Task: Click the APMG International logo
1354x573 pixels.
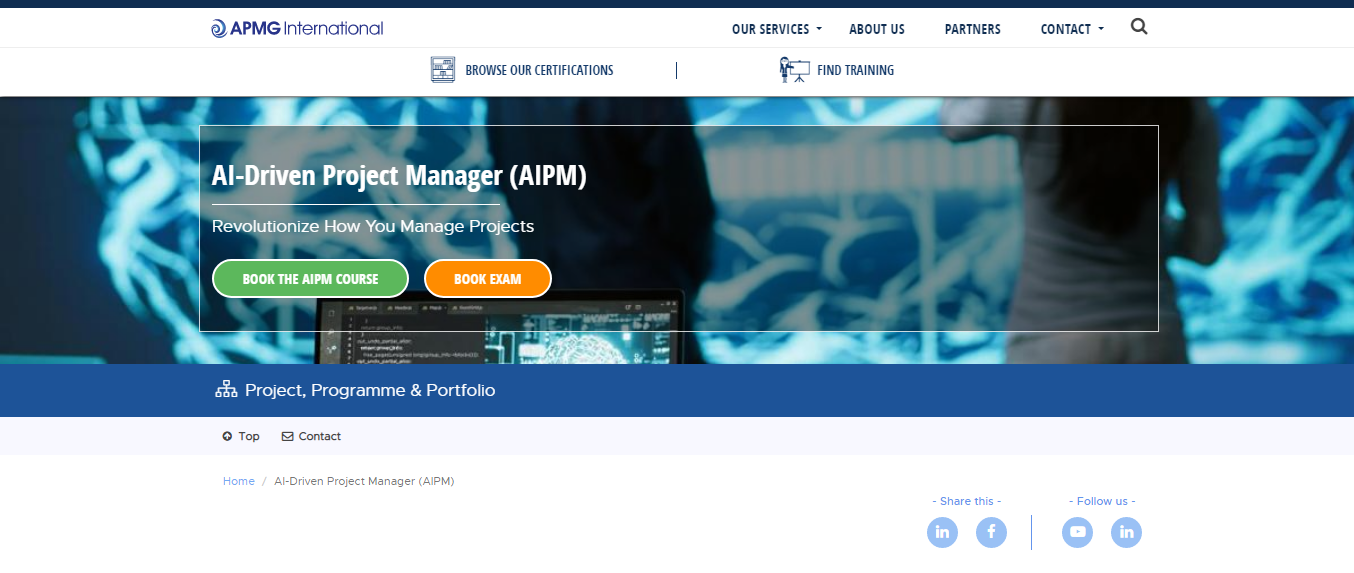Action: (x=297, y=28)
